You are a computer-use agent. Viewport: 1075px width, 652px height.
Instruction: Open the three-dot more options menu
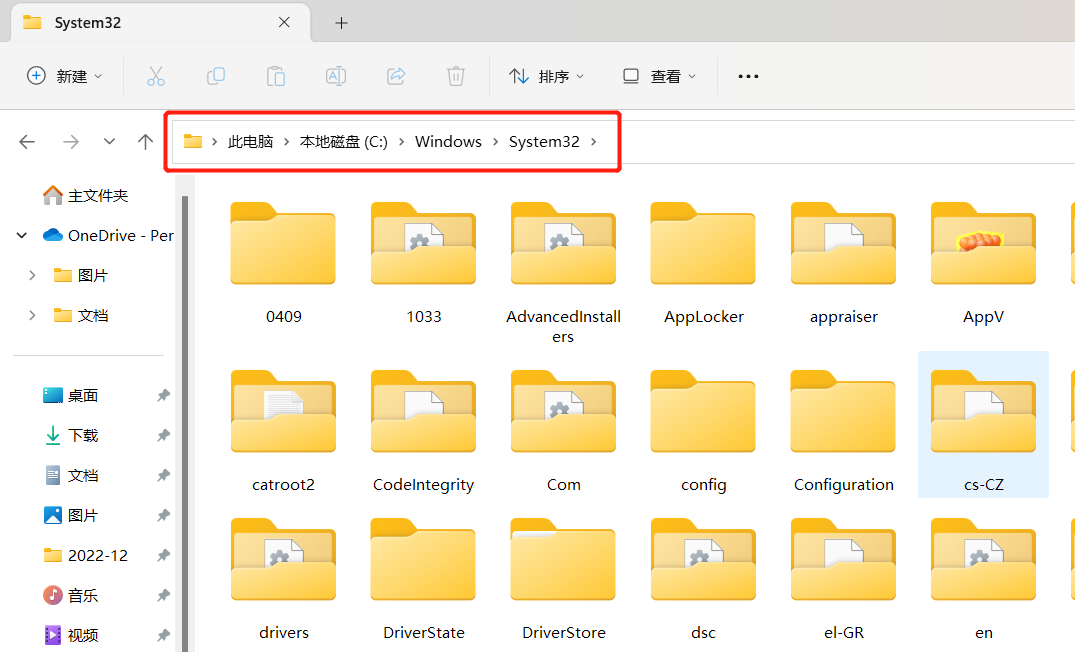748,76
